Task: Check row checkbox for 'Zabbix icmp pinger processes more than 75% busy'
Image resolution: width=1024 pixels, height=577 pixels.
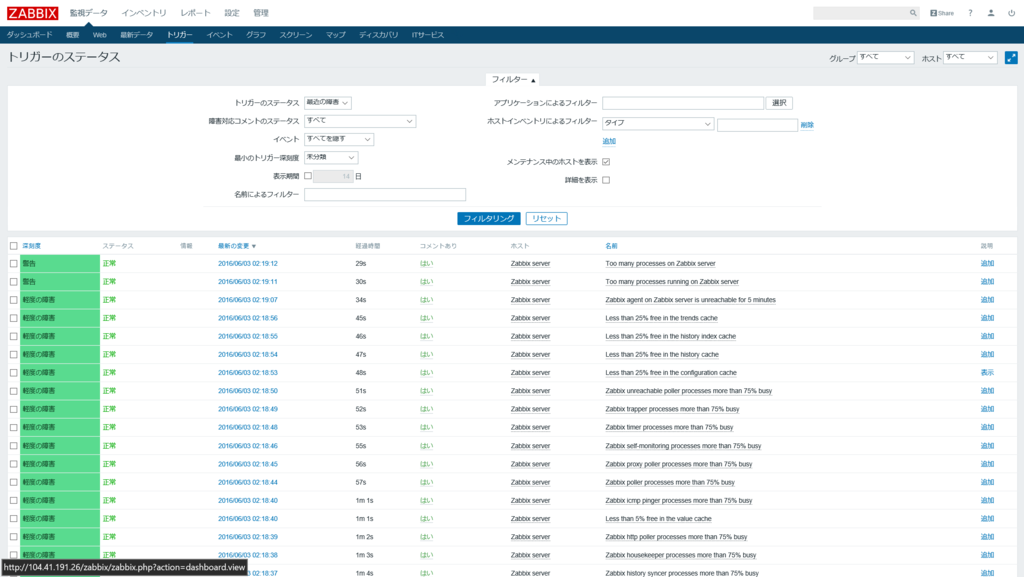Action: click(x=14, y=501)
